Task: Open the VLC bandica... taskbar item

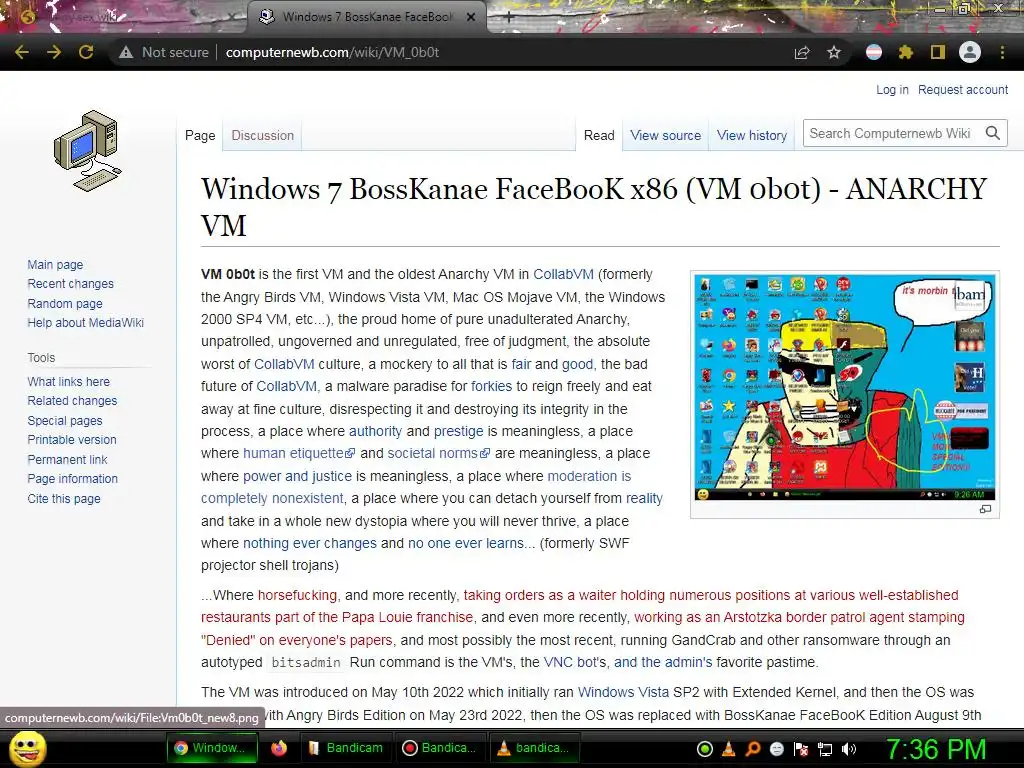Action: 534,748
